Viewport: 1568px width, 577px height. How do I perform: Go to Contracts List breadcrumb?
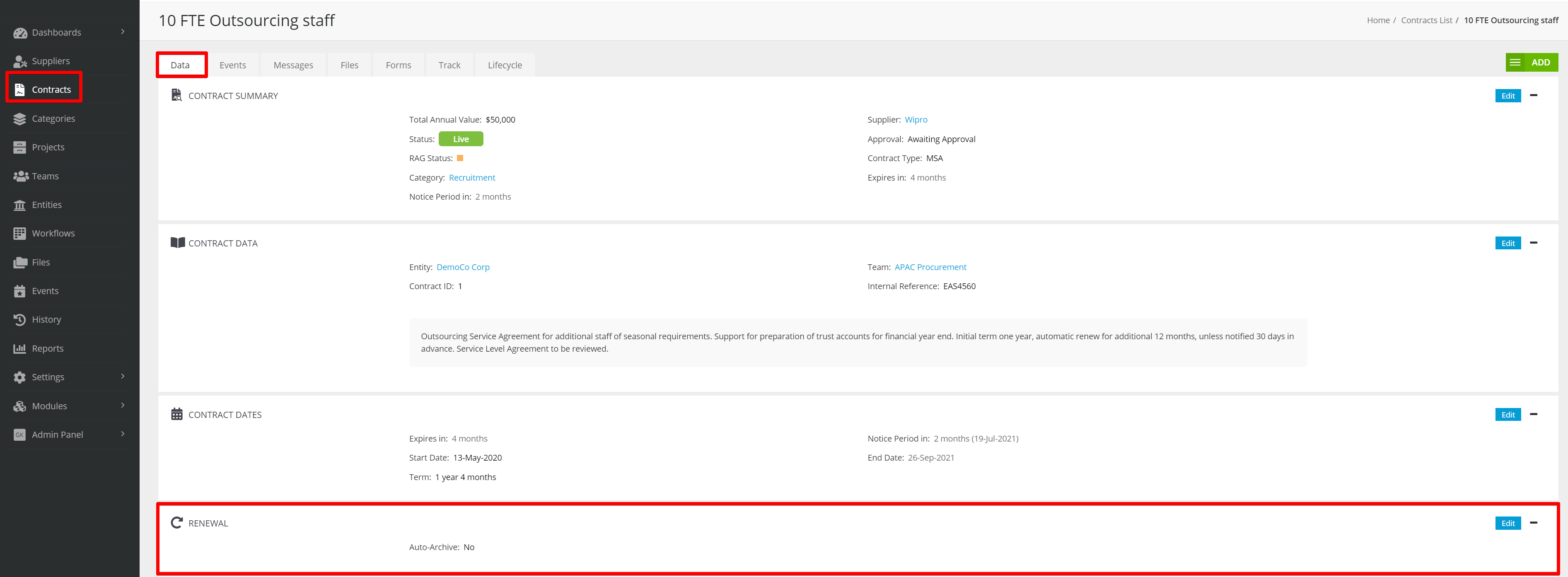(x=1426, y=20)
